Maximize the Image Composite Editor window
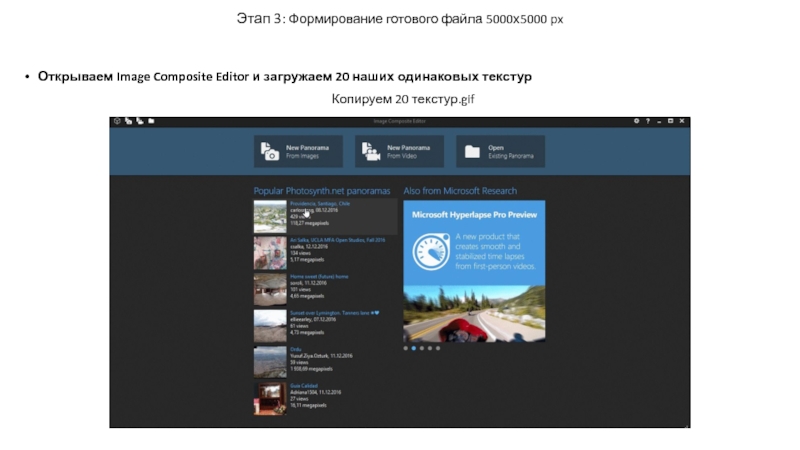The height and width of the screenshot is (450, 800). 670,121
